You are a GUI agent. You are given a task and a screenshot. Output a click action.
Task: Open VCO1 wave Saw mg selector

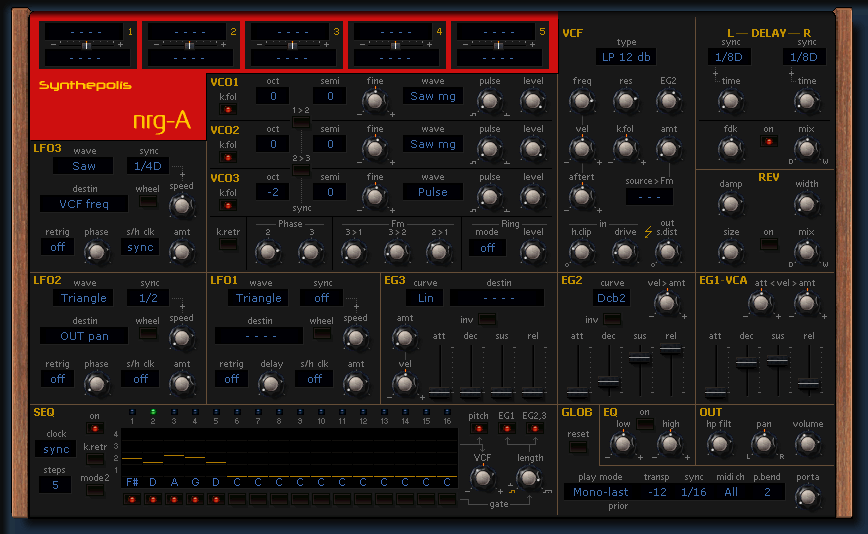pos(433,96)
